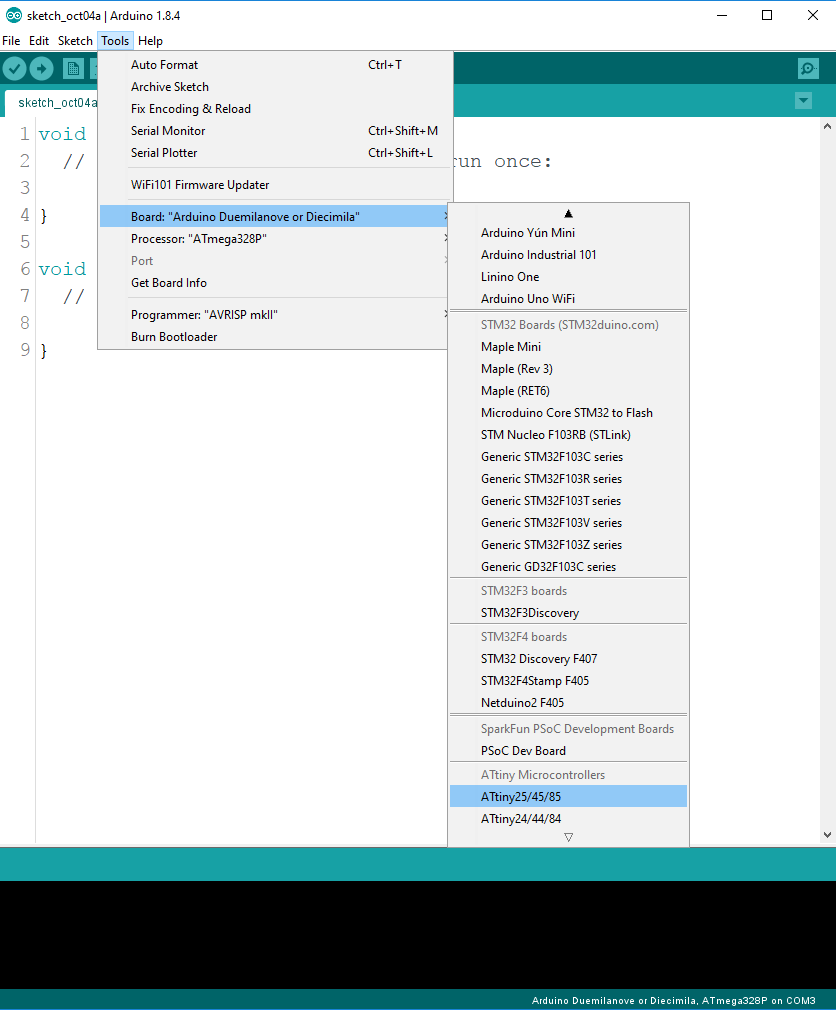Launch WiFi101 Firmware Updater
This screenshot has height=1010, width=836.
[274, 184]
